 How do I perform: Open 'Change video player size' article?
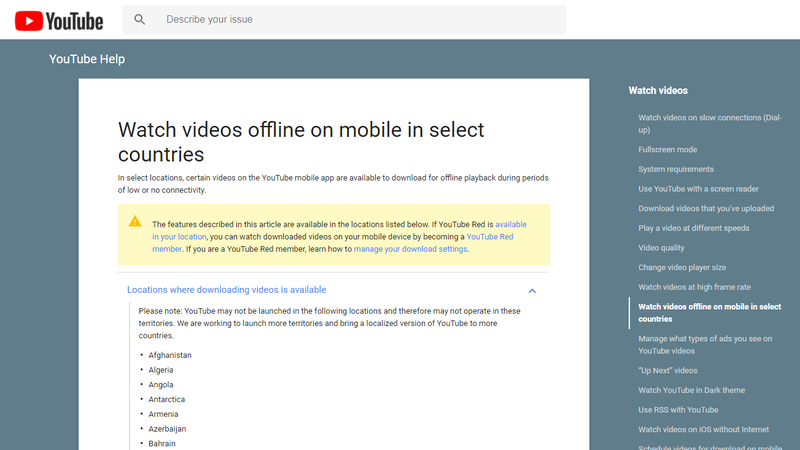coord(682,267)
